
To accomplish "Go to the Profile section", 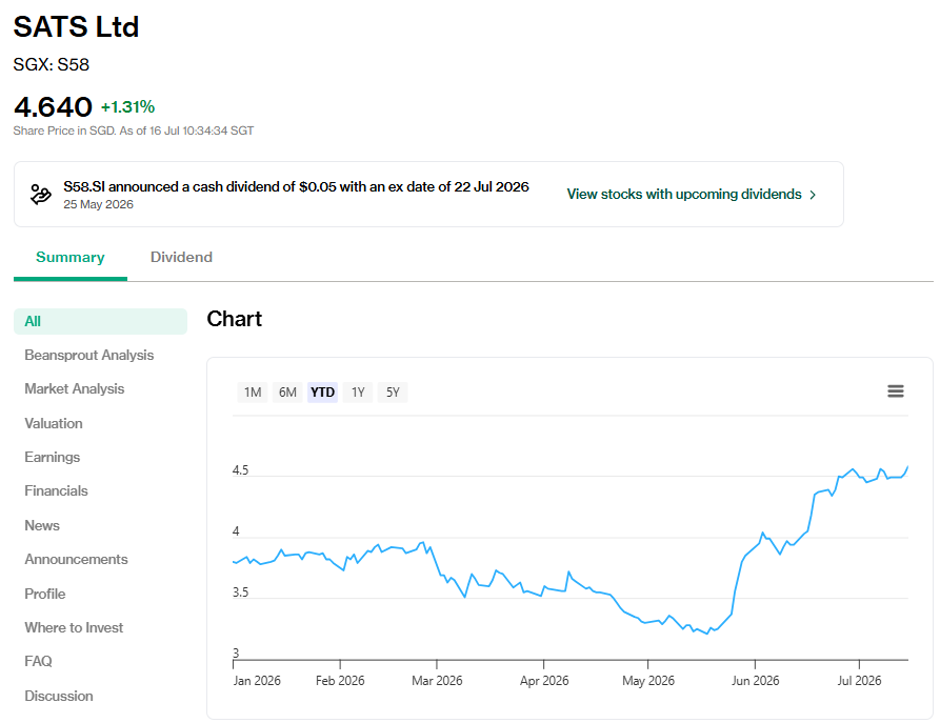I will click(x=45, y=594).
